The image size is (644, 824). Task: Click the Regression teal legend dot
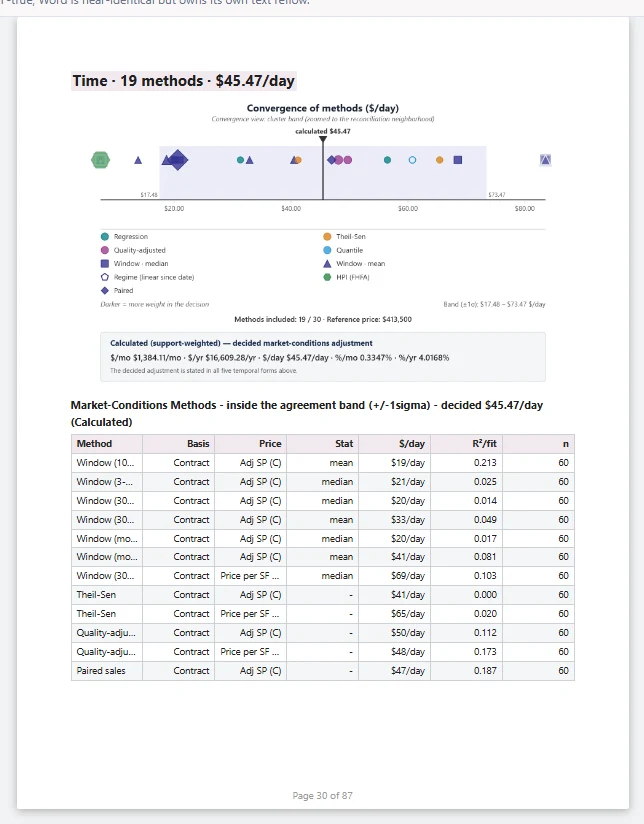coord(105,236)
